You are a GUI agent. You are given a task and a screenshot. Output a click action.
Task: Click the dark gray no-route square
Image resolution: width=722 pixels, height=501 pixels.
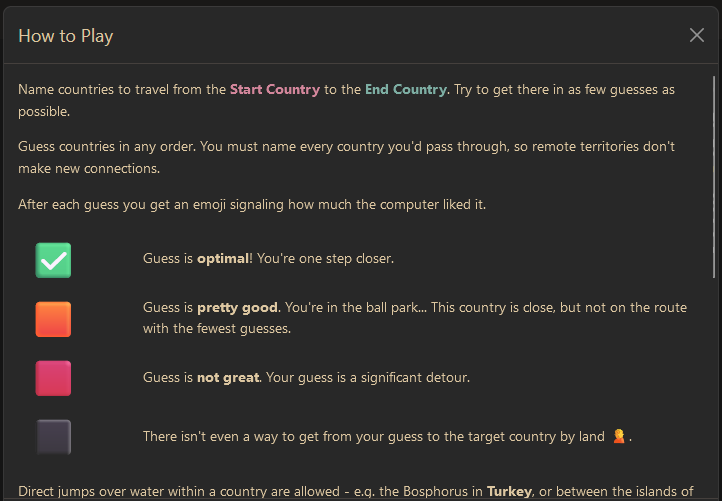click(x=53, y=437)
